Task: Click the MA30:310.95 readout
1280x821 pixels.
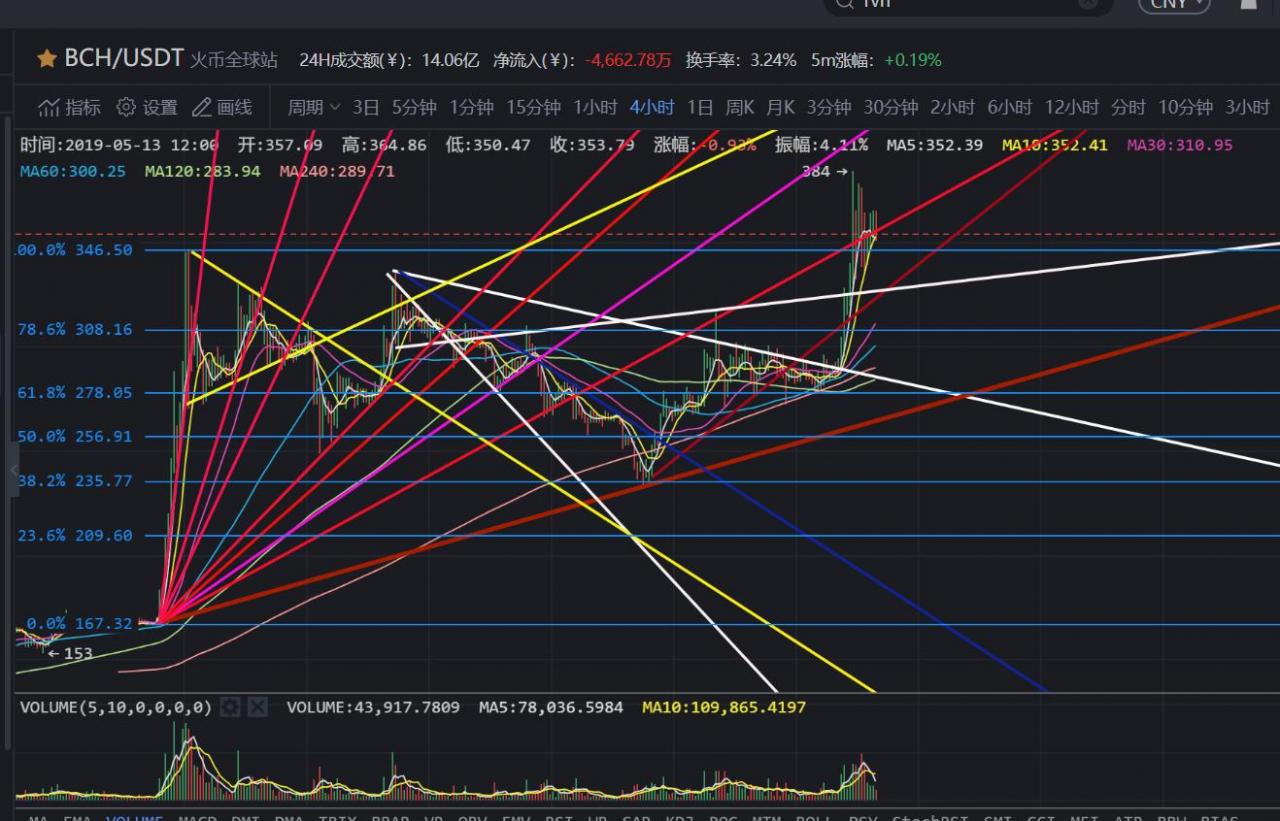Action: pos(1180,145)
